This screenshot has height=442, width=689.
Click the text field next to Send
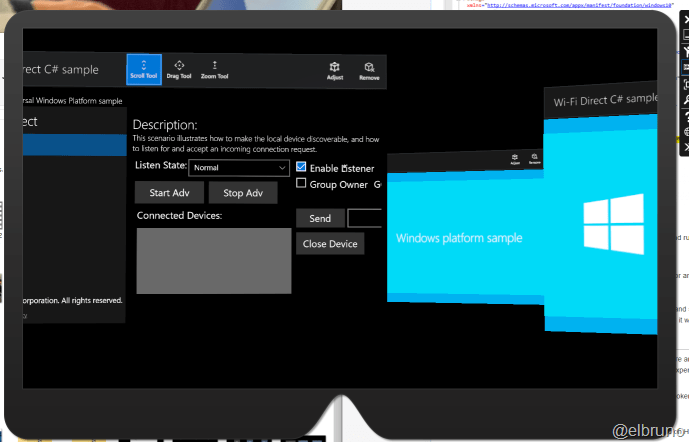click(364, 218)
